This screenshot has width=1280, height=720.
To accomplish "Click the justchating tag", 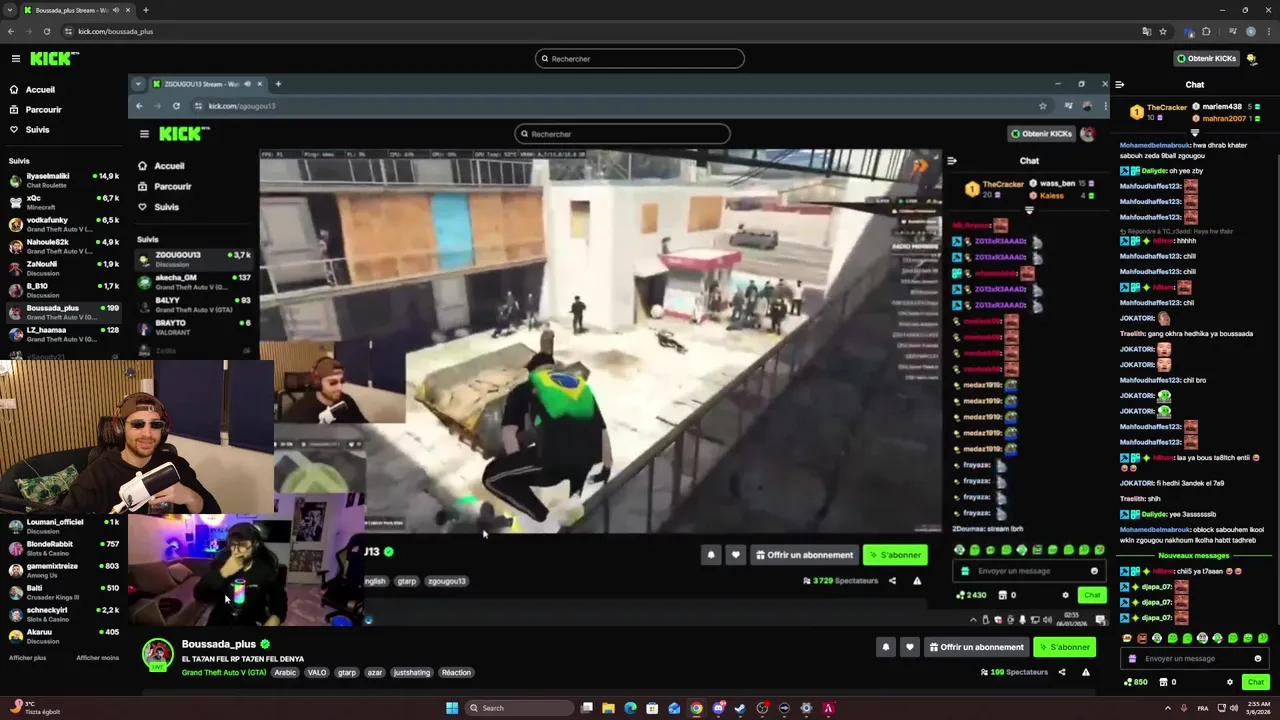I will 412,673.
